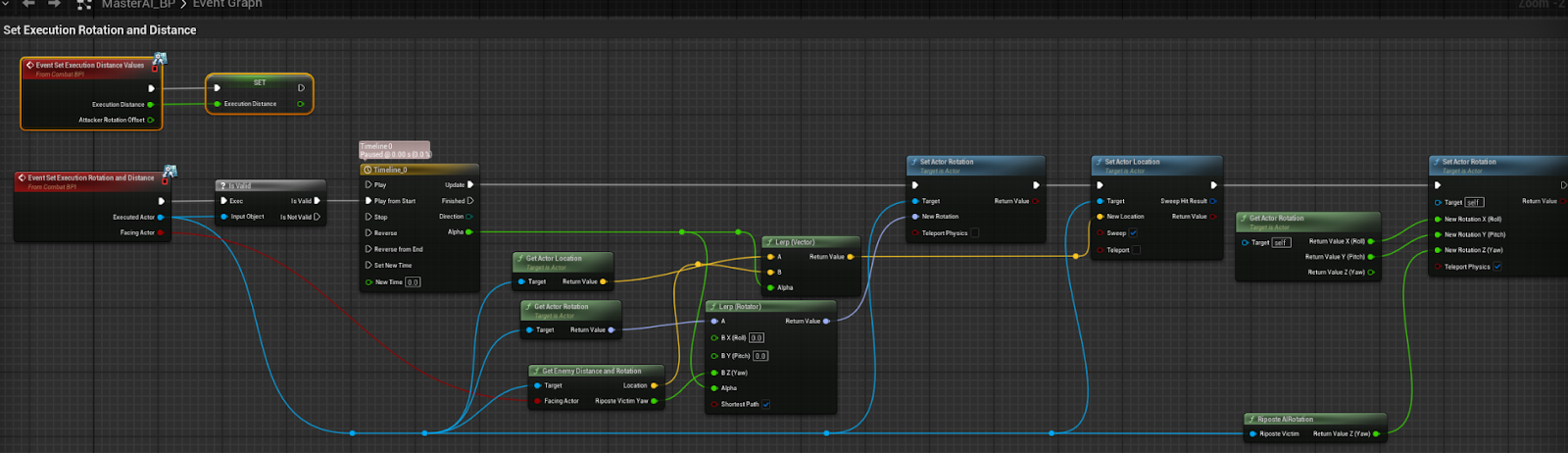Click the Play exec pin on Timeline_0
Screen dimensions: 1568x453
[368, 184]
